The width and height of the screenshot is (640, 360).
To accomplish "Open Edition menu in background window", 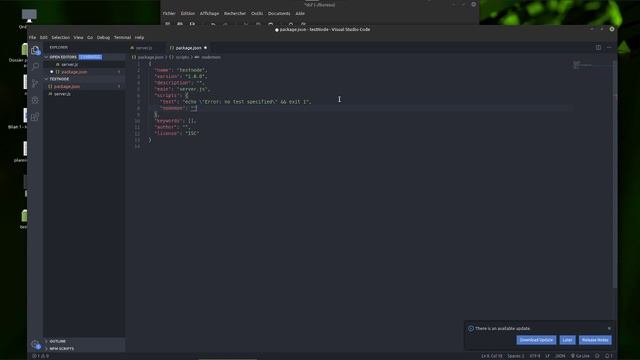I will [188, 13].
